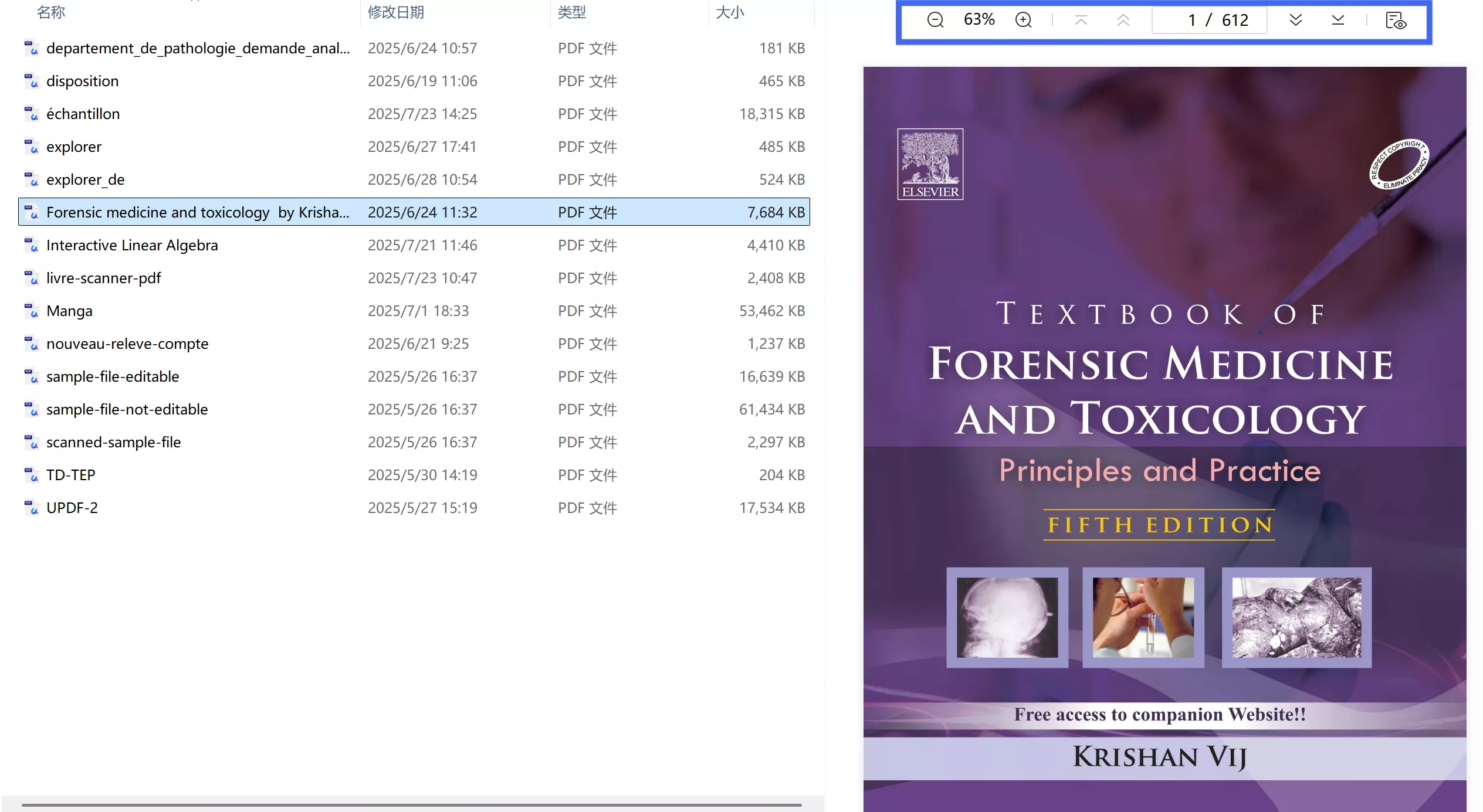Sort files by 修改日期 column header
The width and height of the screenshot is (1483, 812).
coord(396,12)
